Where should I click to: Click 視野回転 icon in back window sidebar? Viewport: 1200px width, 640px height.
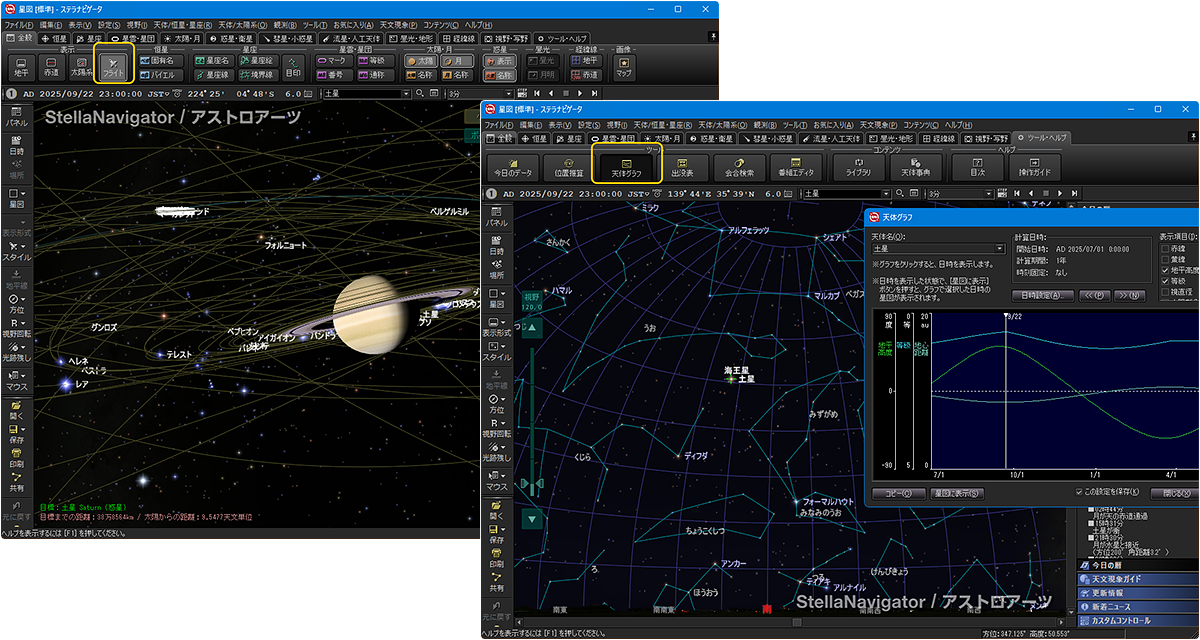click(x=17, y=328)
